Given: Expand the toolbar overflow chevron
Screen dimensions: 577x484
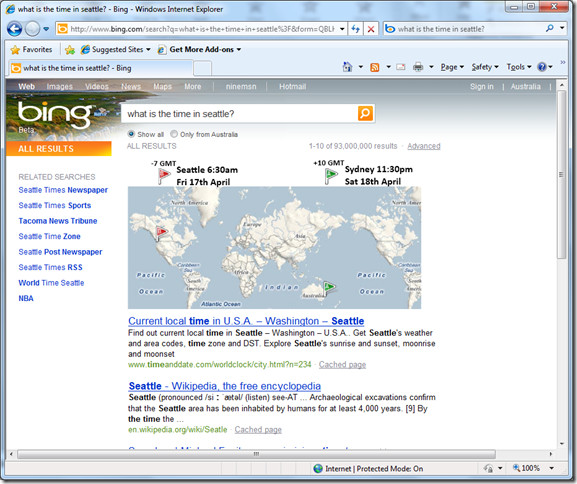Looking at the screenshot, I should click(x=563, y=63).
